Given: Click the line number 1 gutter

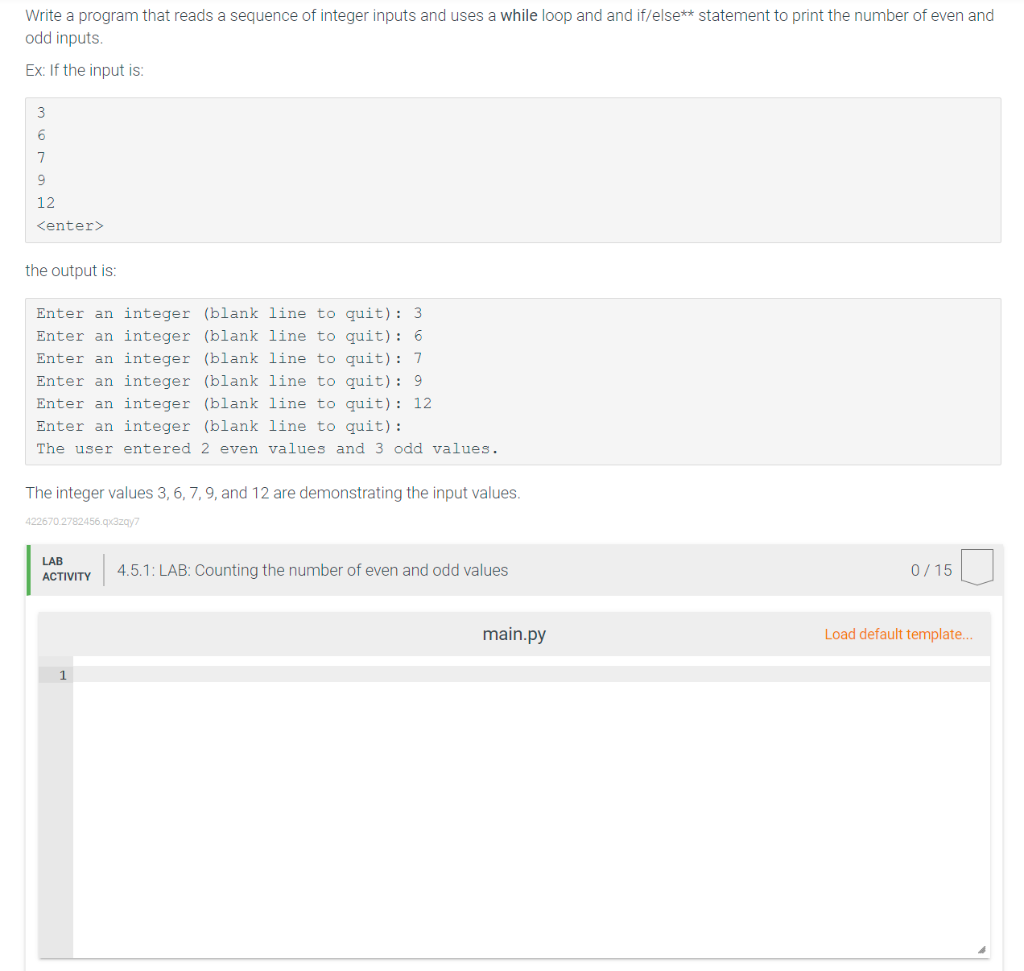Looking at the screenshot, I should click(x=63, y=675).
